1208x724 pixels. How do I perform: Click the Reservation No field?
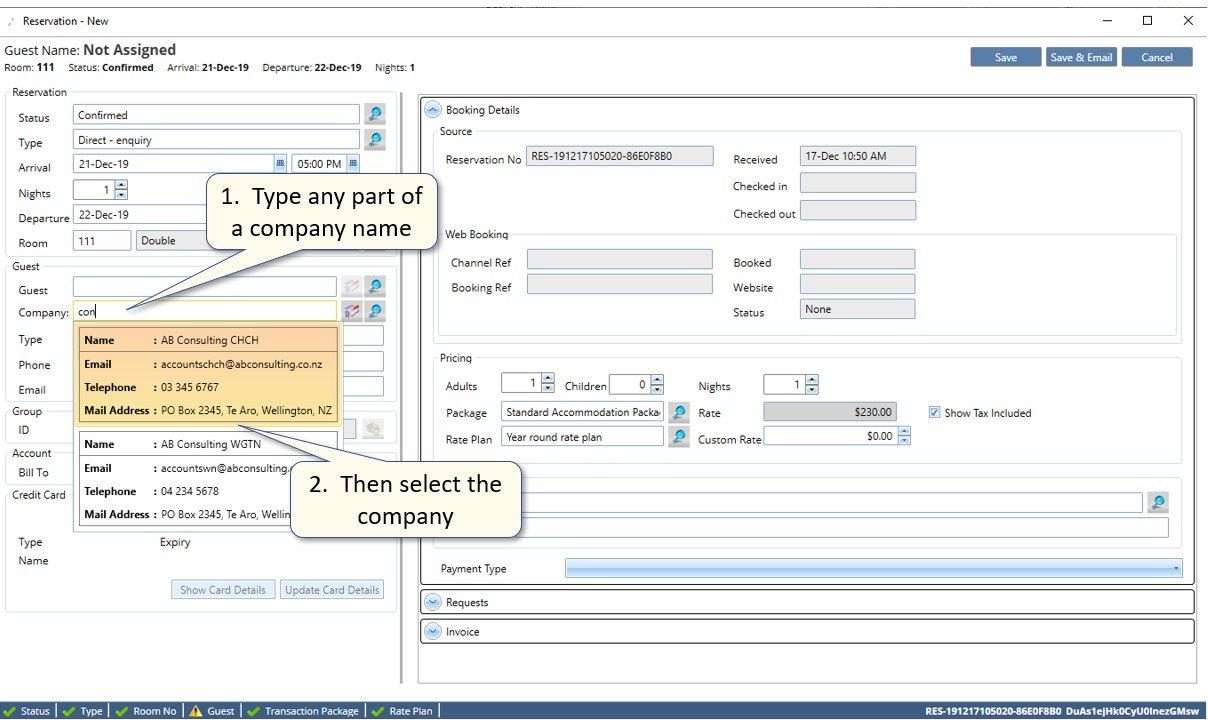[x=620, y=156]
